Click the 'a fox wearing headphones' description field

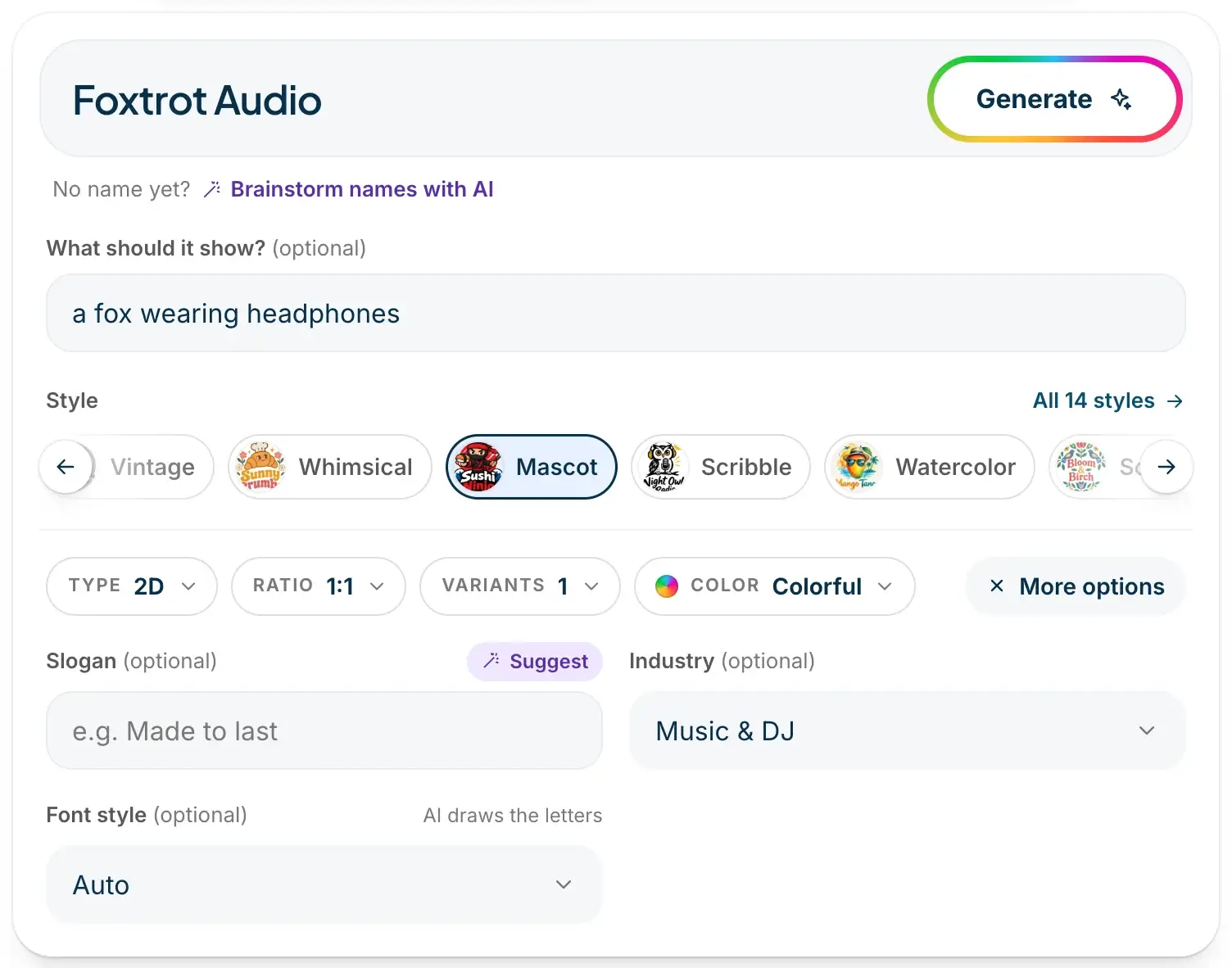(616, 314)
